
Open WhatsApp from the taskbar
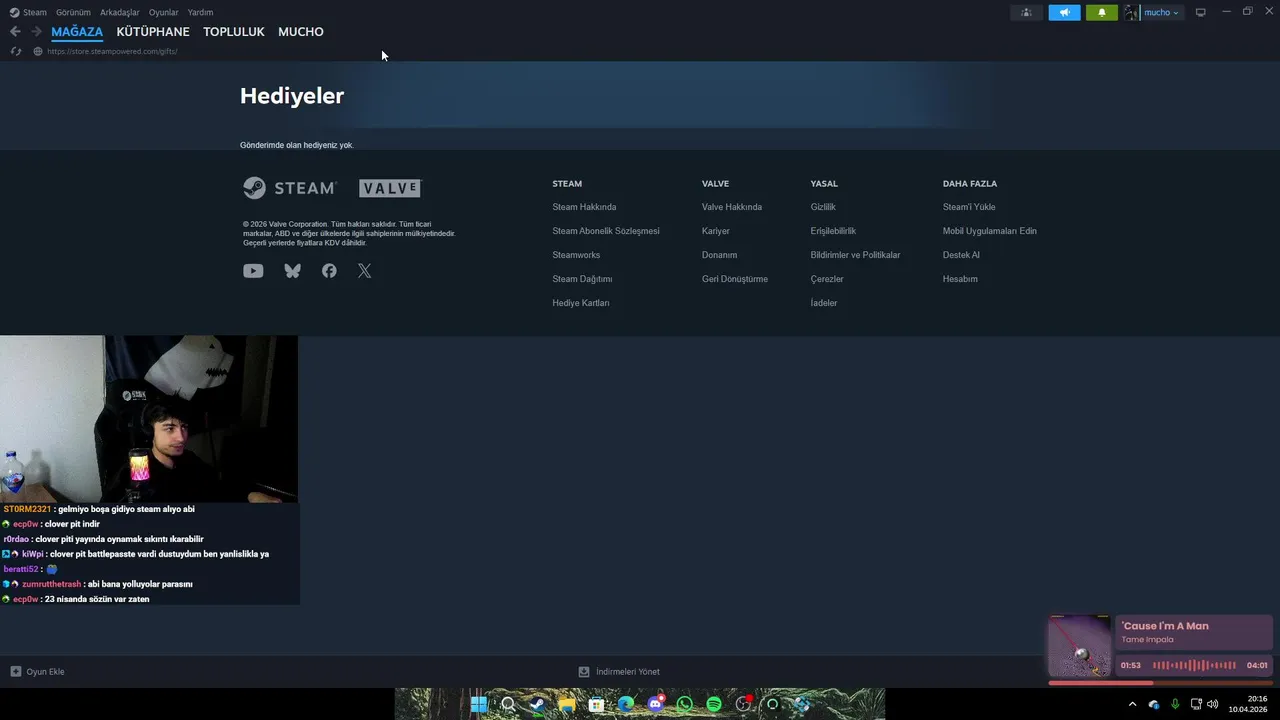point(684,704)
